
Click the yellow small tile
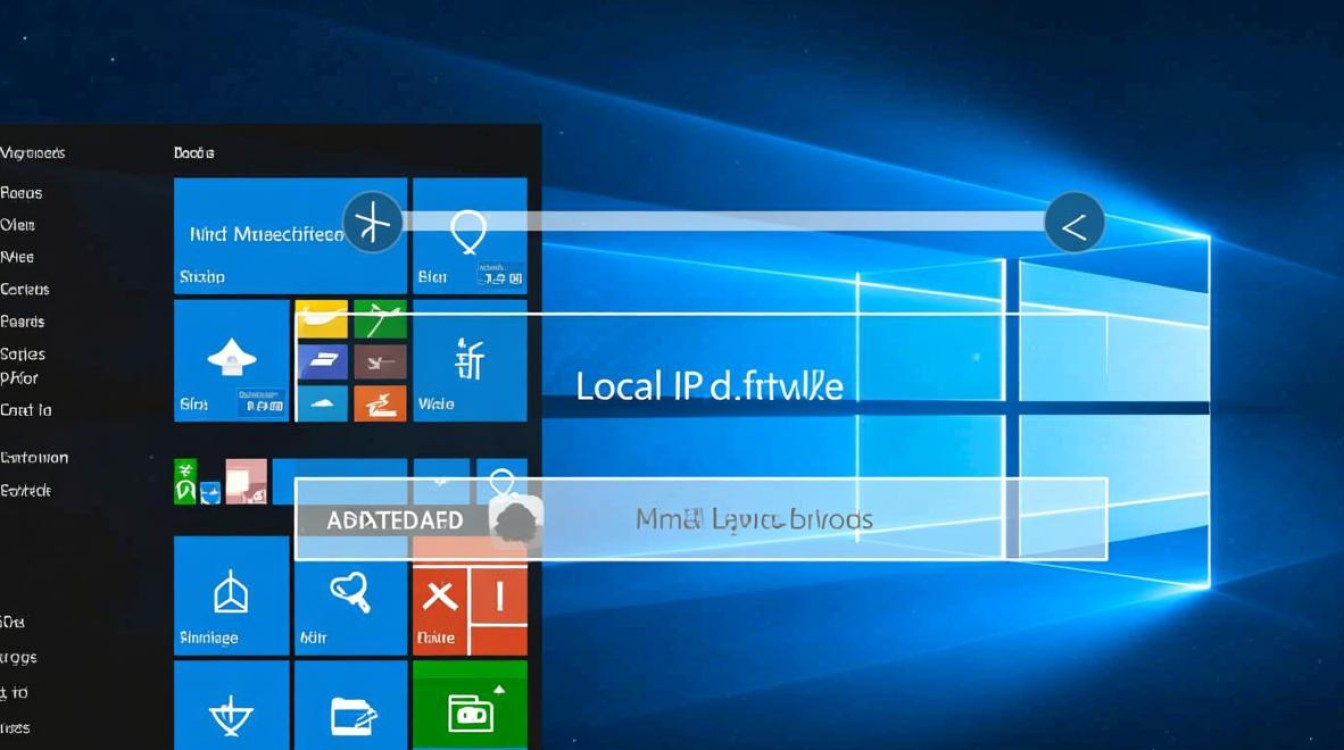321,319
